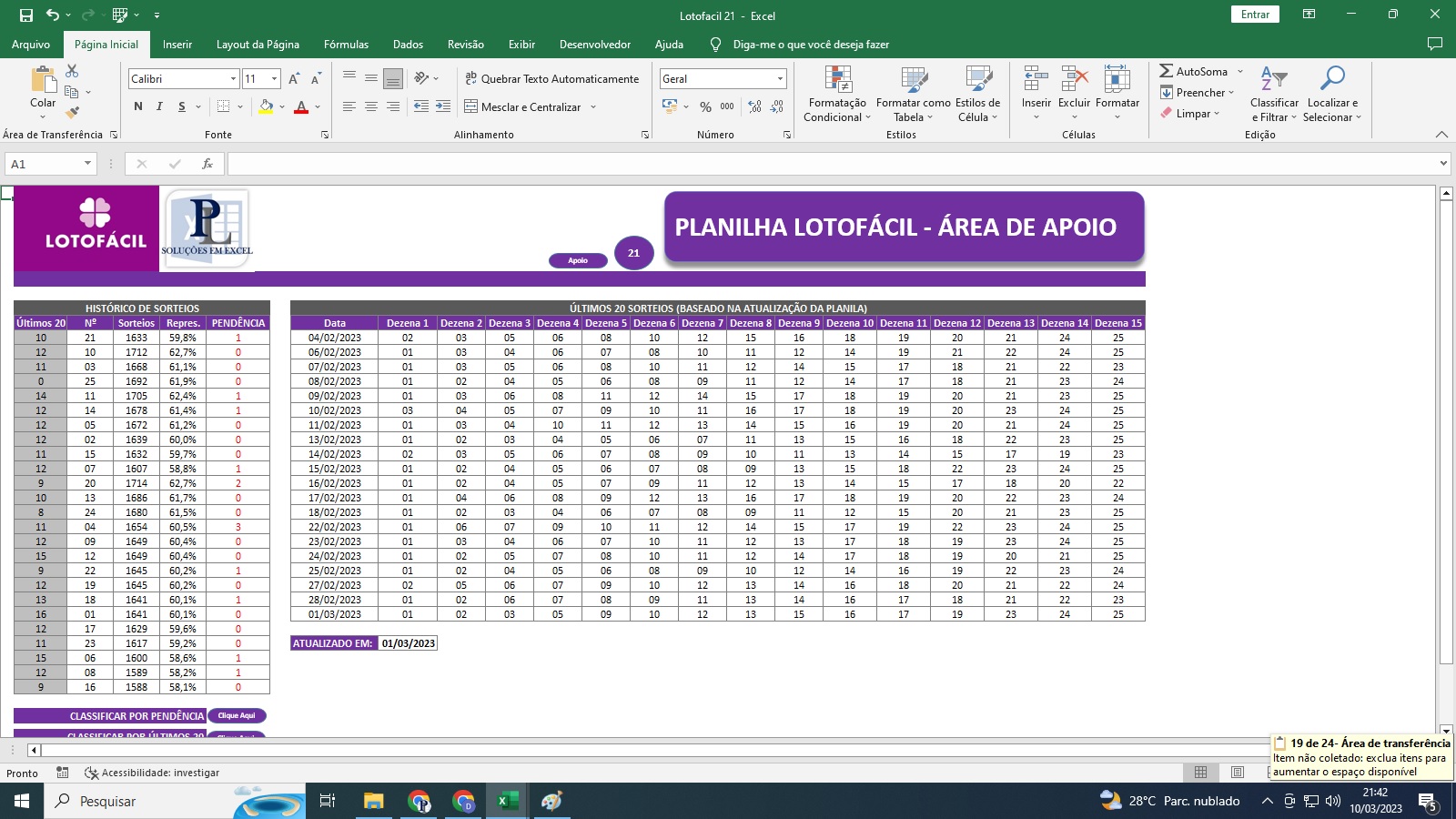Open Localizar e Selecionar menu
The width and height of the screenshot is (1456, 819).
(1331, 94)
